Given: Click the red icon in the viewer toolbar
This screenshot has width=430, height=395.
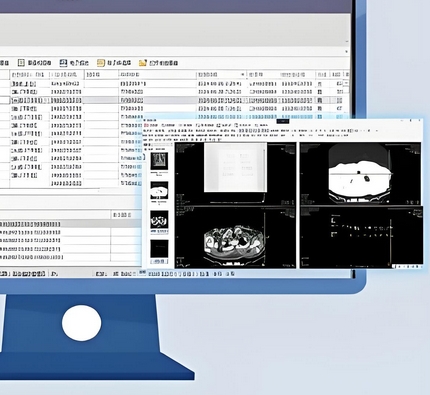Looking at the screenshot, I should pyautogui.click(x=146, y=125).
